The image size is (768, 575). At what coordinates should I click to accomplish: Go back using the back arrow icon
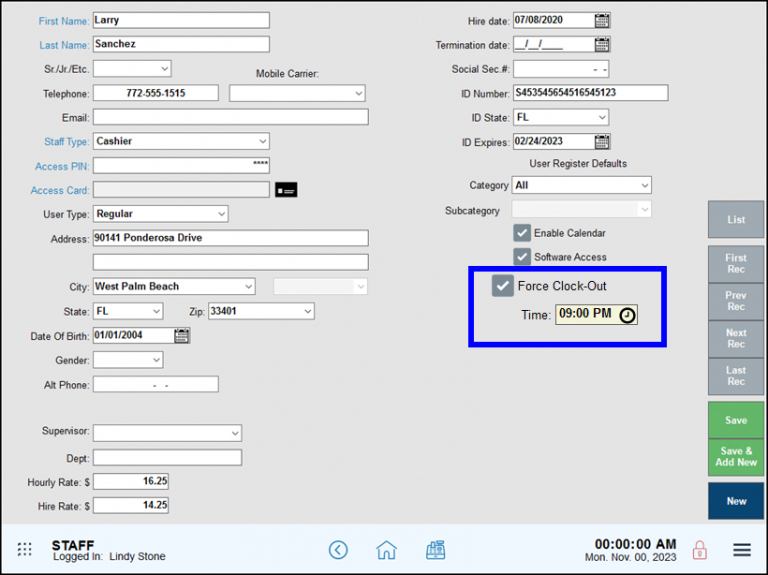click(338, 549)
